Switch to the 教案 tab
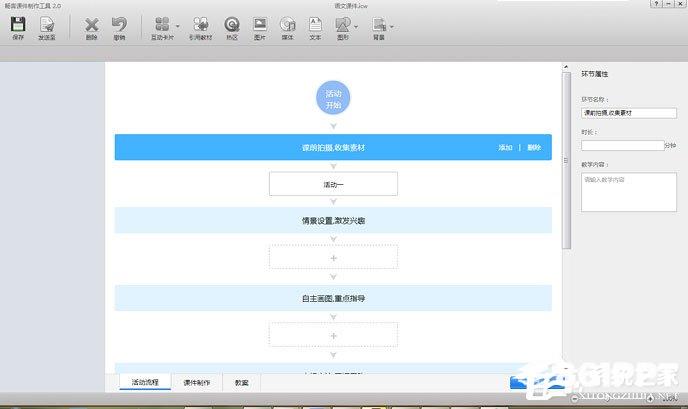Image resolution: width=688 pixels, height=409 pixels. click(x=242, y=383)
